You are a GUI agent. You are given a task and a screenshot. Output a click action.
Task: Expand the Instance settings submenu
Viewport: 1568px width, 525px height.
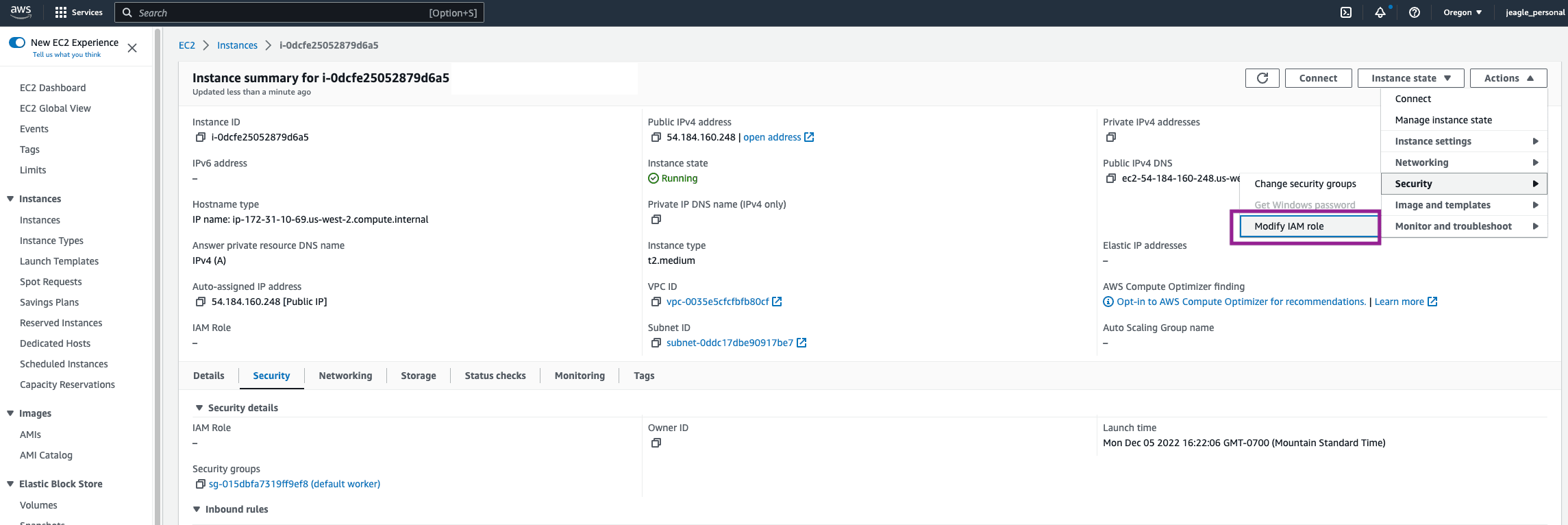pyautogui.click(x=1464, y=141)
